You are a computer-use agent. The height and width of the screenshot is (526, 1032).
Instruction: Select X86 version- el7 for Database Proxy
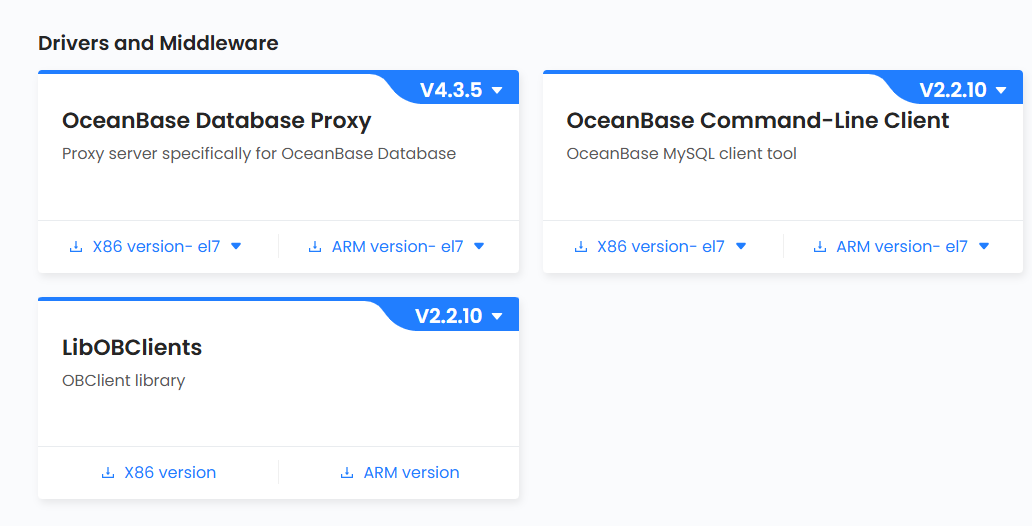156,247
